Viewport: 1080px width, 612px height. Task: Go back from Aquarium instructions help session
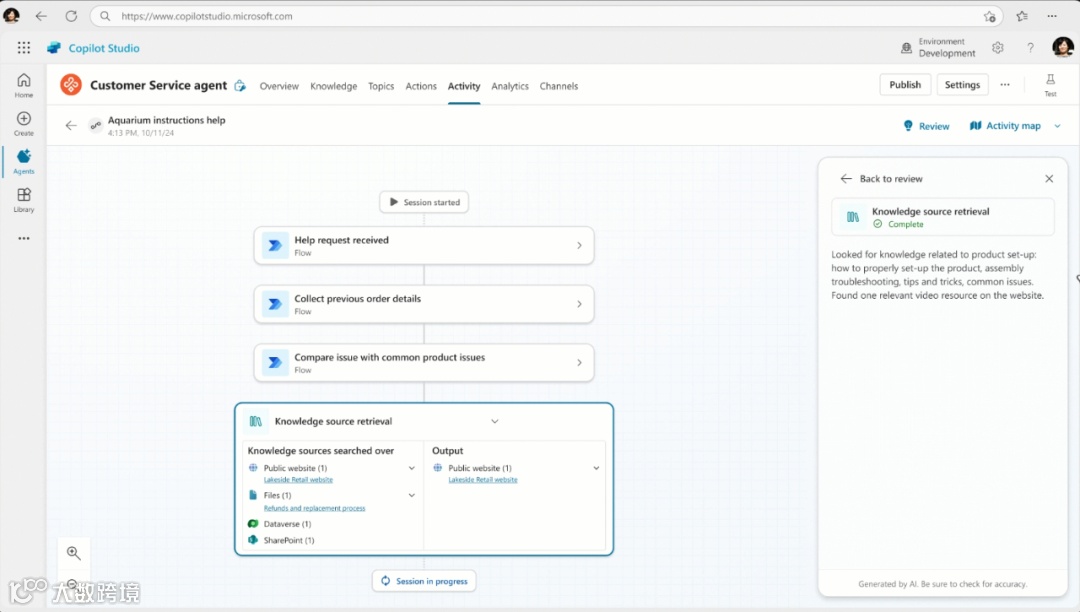(x=70, y=125)
